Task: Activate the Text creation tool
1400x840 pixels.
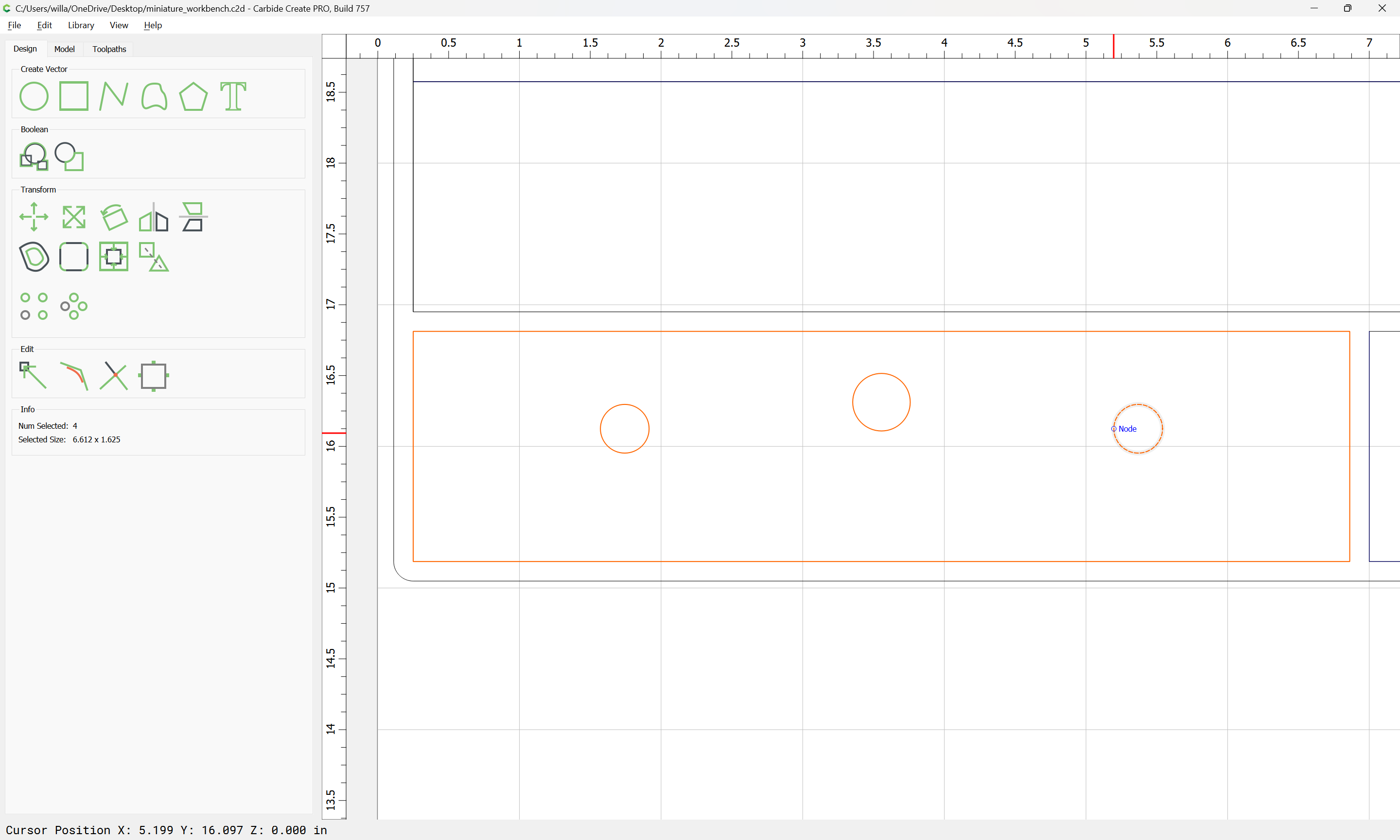Action: click(x=233, y=96)
